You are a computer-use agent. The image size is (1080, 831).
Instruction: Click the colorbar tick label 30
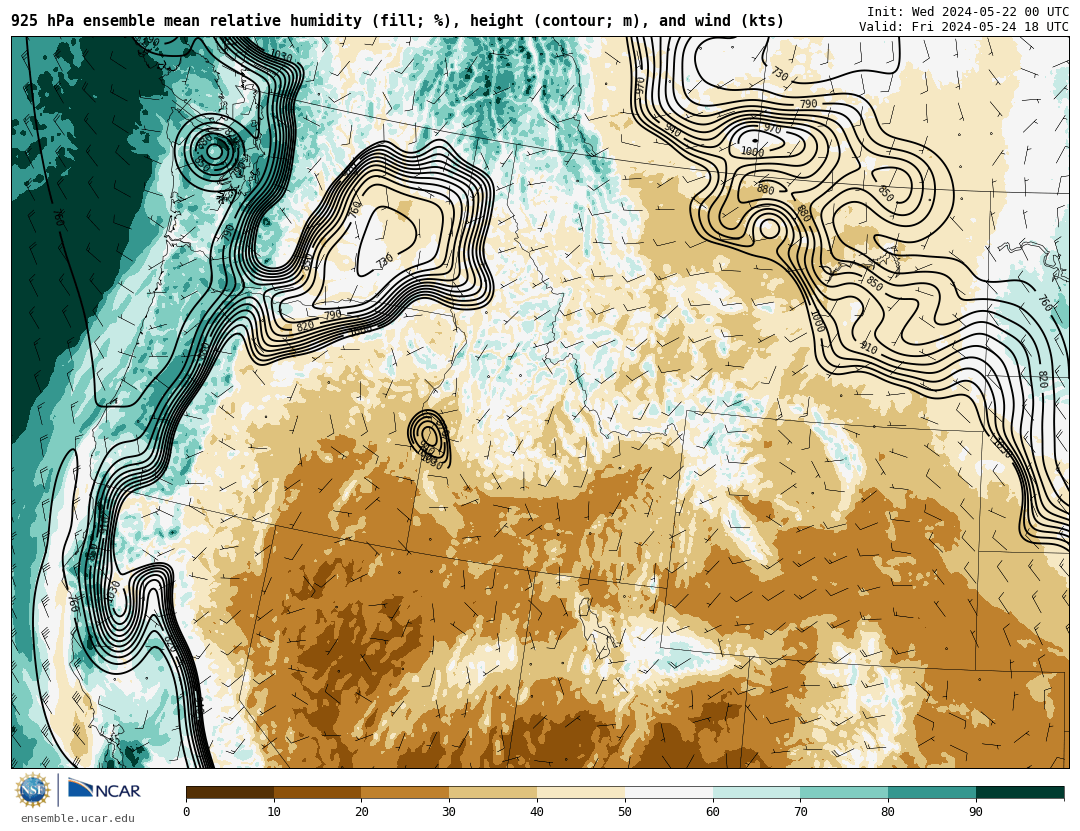pos(449,812)
